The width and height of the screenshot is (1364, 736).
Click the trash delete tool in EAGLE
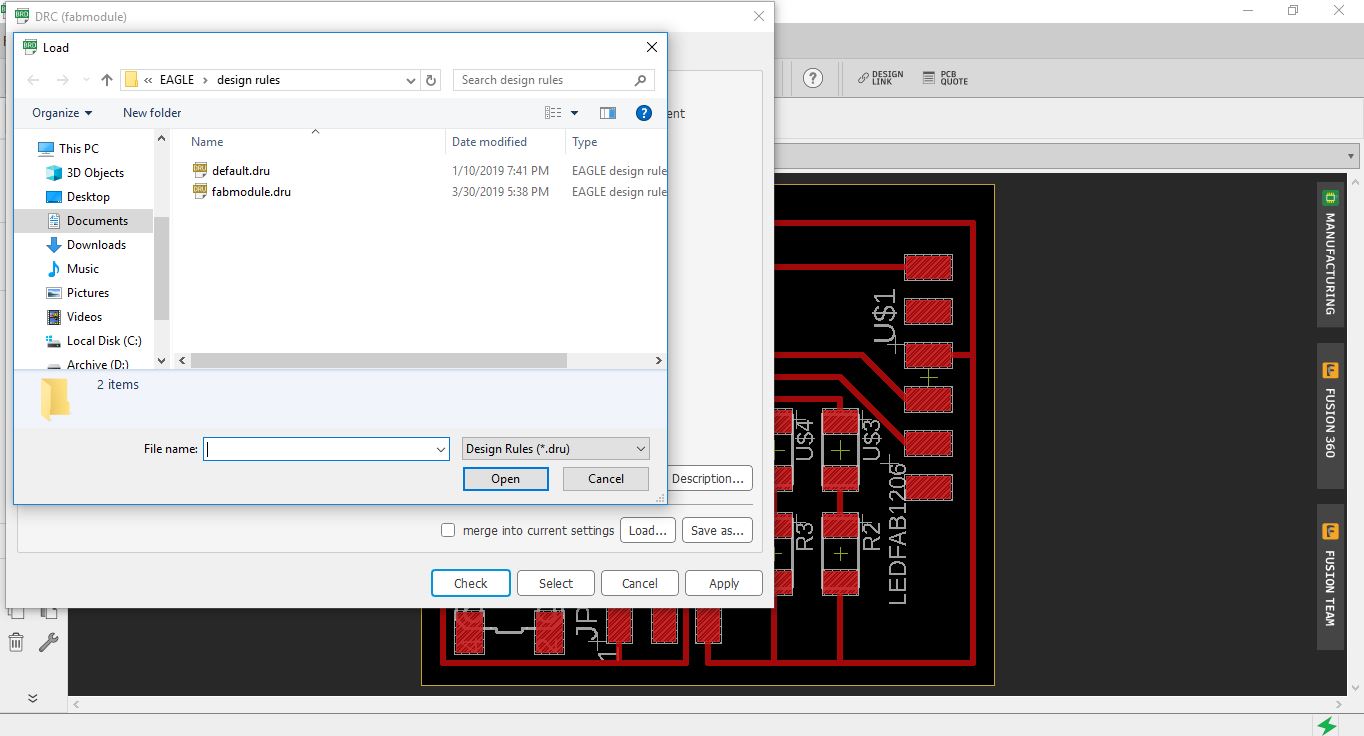pos(16,642)
